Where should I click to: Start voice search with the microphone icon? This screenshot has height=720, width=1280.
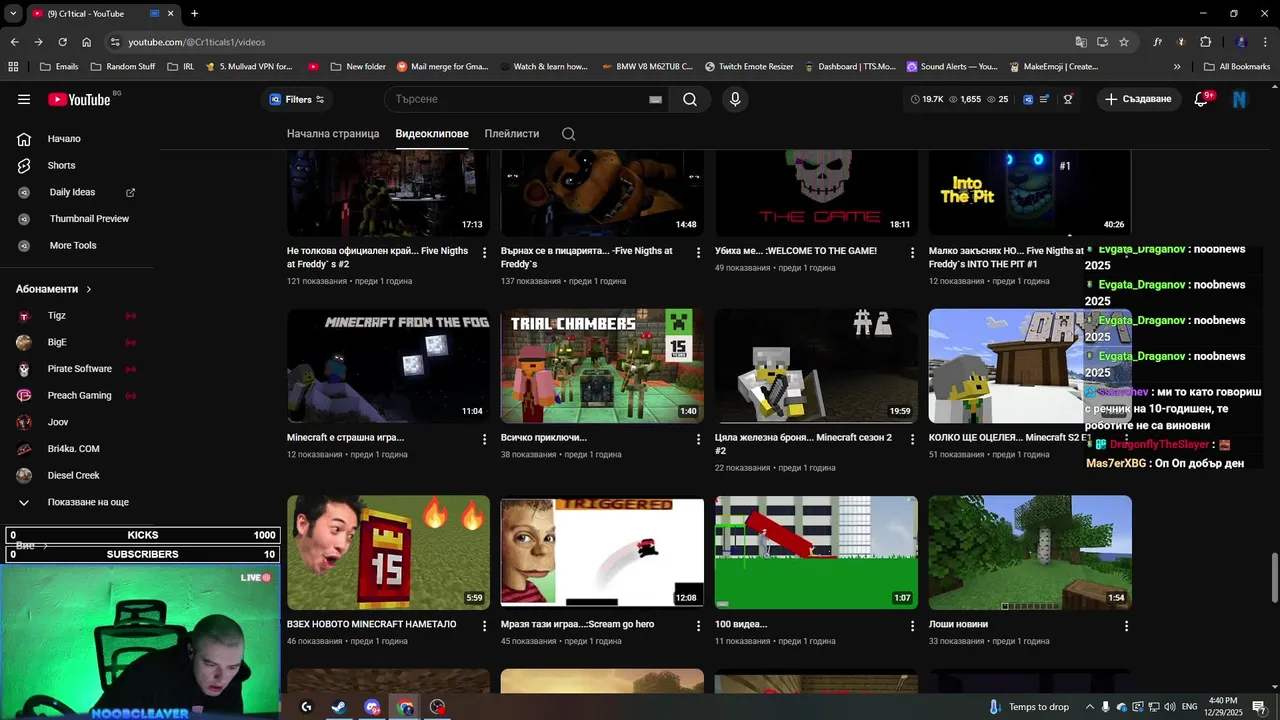point(735,99)
